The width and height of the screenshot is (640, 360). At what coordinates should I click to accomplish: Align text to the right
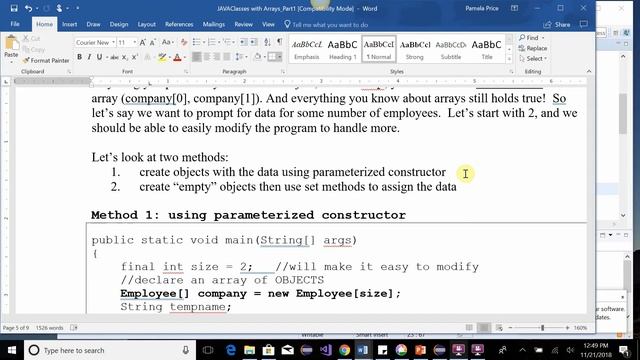click(x=217, y=57)
